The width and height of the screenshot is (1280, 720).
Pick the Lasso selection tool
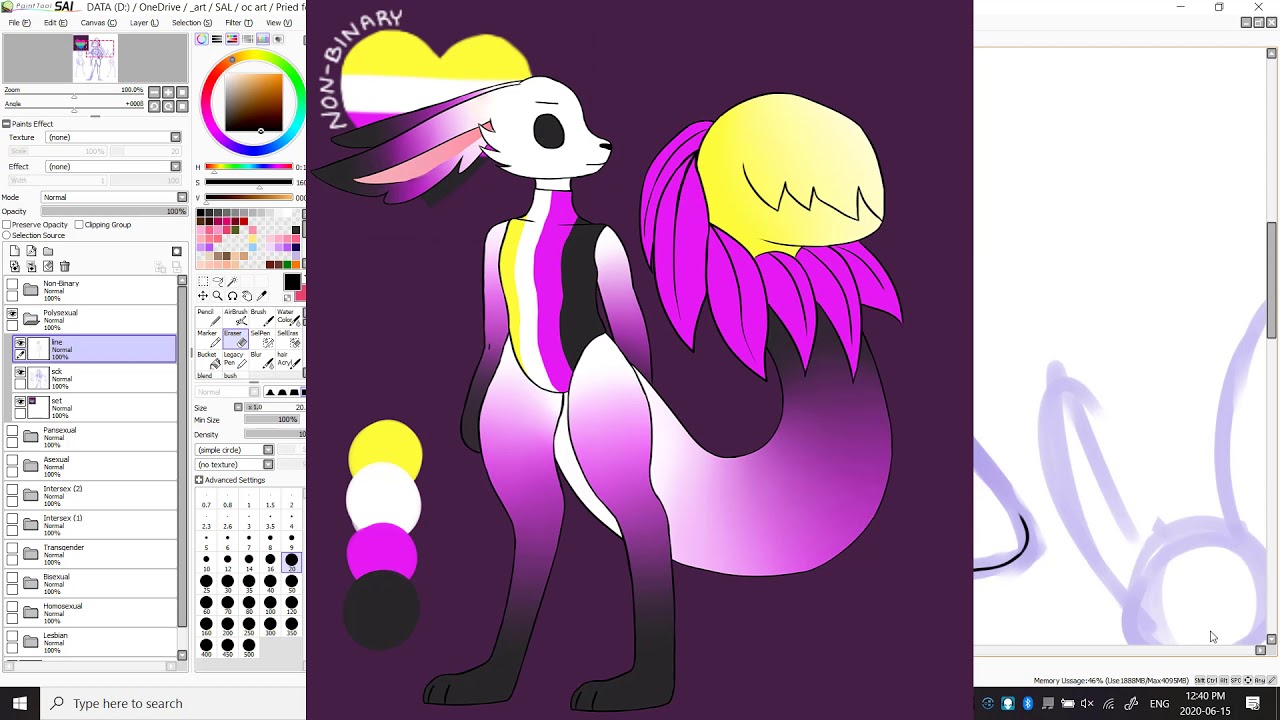click(217, 281)
